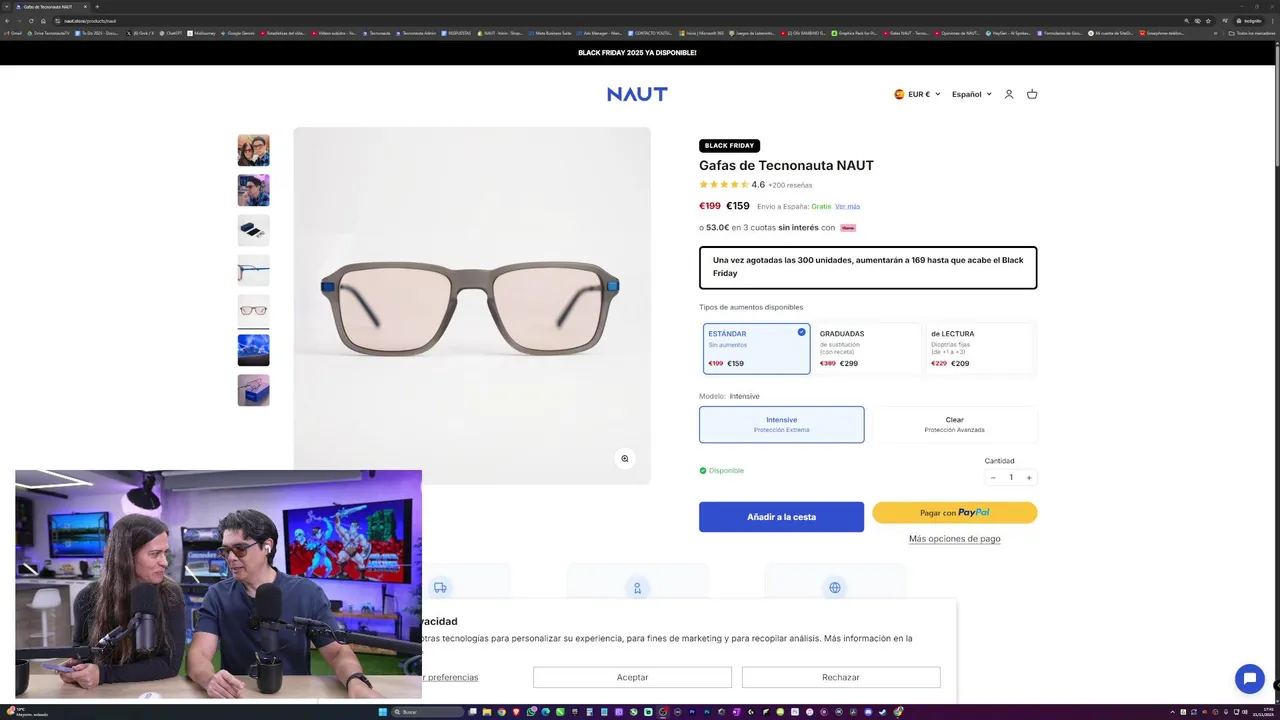This screenshot has height=720, width=1280.
Task: Click the delivery truck feature icon
Action: click(x=440, y=588)
